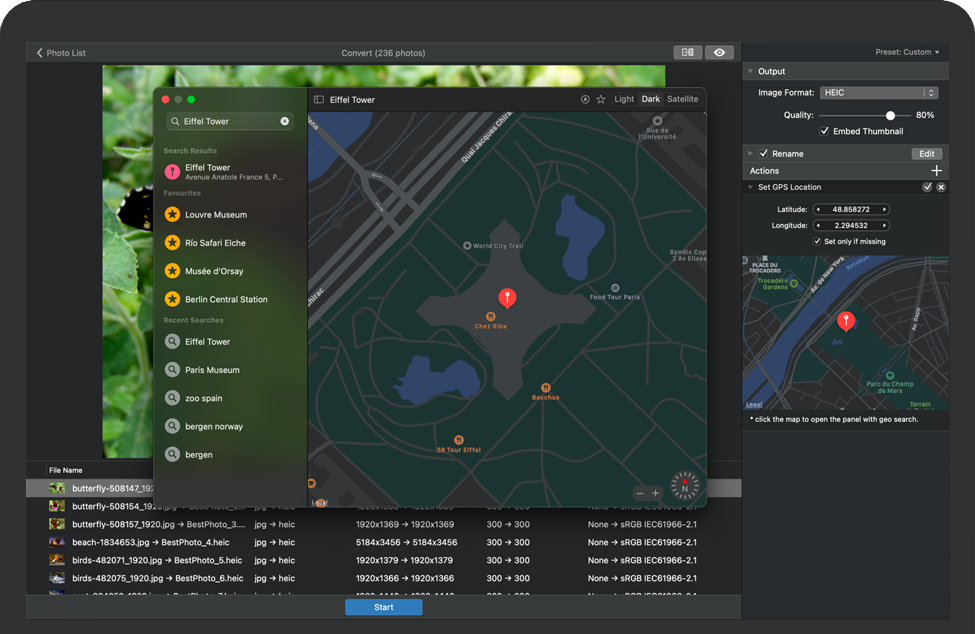Toggle the preview eye button

click(x=719, y=52)
